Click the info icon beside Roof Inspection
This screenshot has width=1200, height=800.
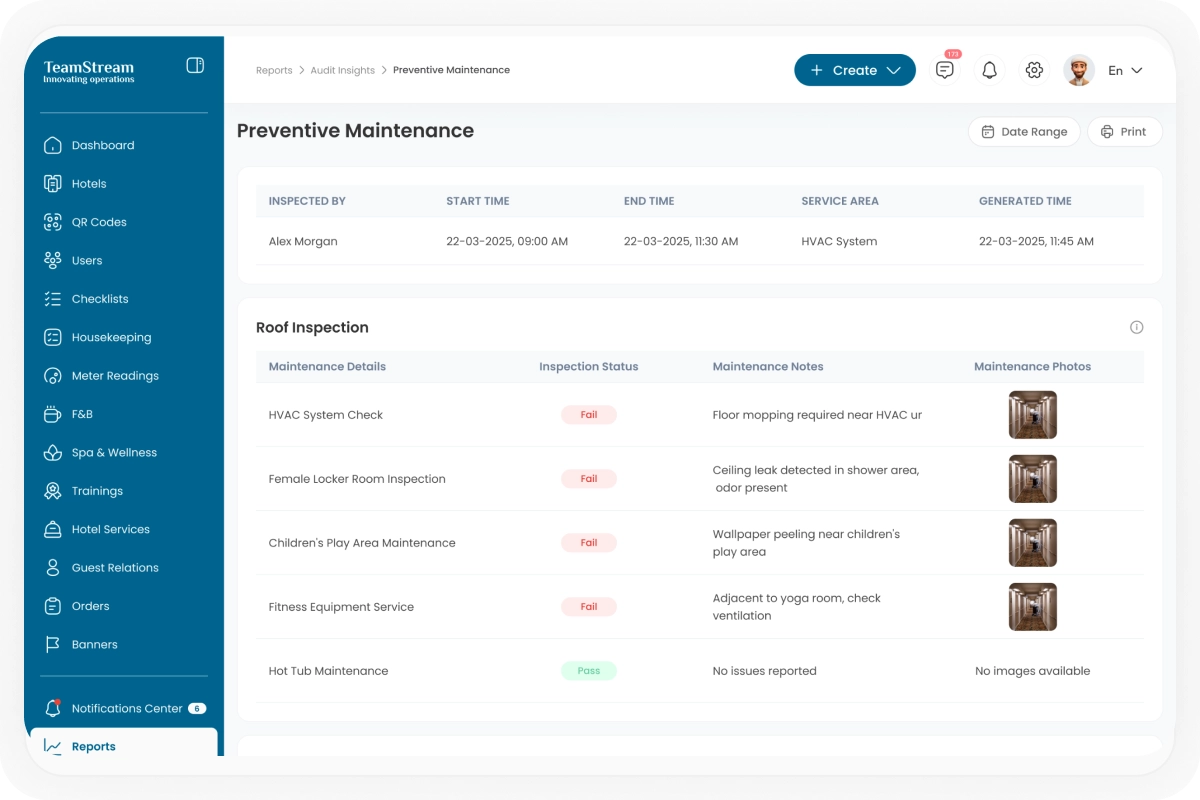click(x=1136, y=327)
